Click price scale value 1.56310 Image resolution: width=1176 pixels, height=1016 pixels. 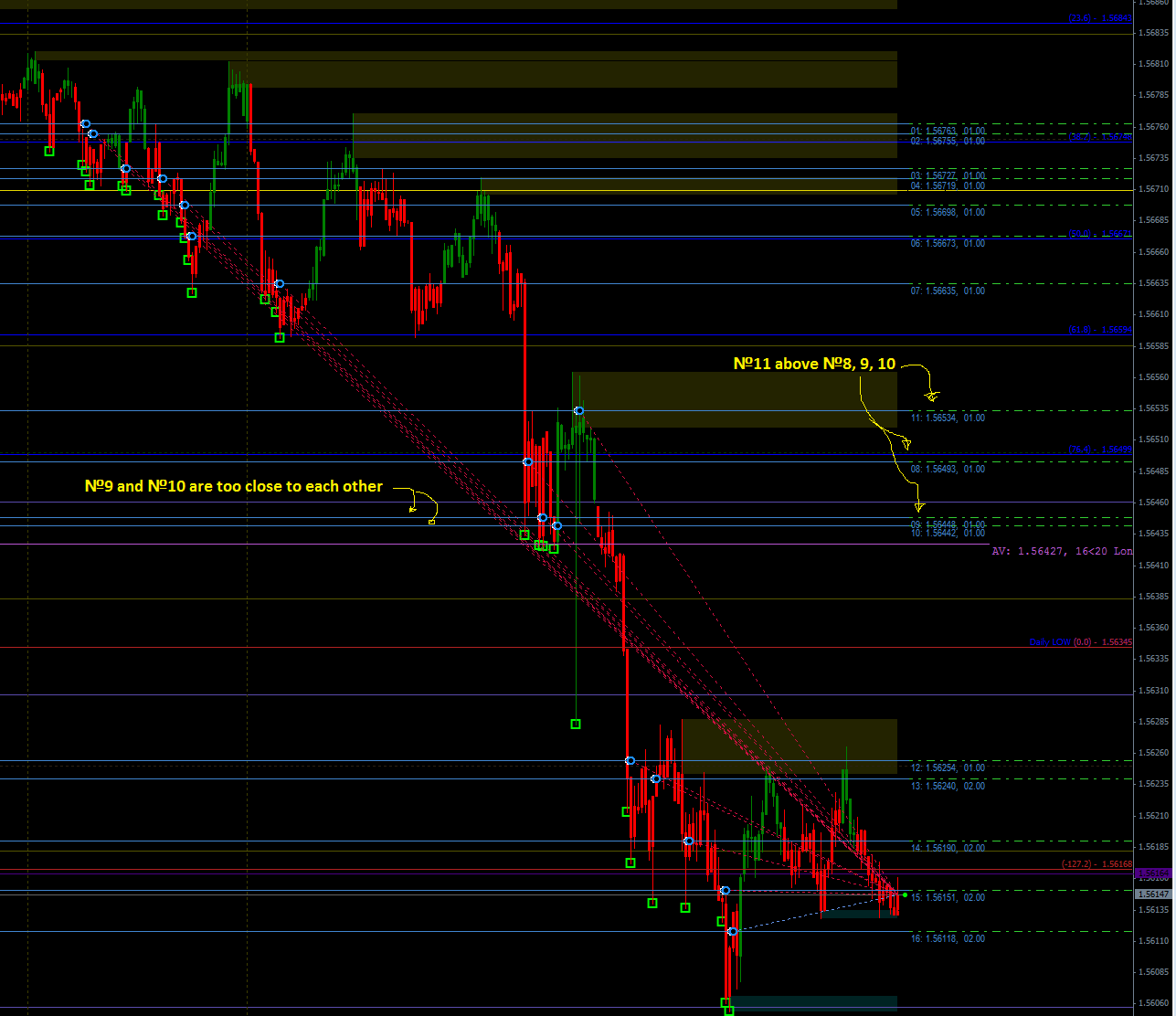click(1155, 691)
